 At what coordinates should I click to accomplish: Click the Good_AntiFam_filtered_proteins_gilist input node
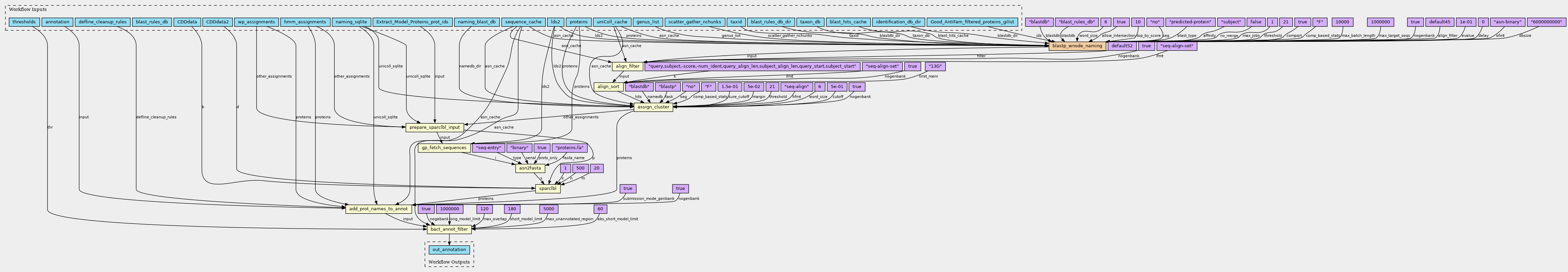point(972,22)
